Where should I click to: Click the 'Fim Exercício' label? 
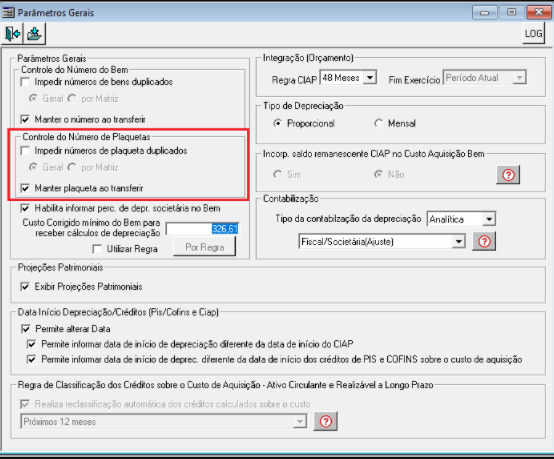pos(414,80)
